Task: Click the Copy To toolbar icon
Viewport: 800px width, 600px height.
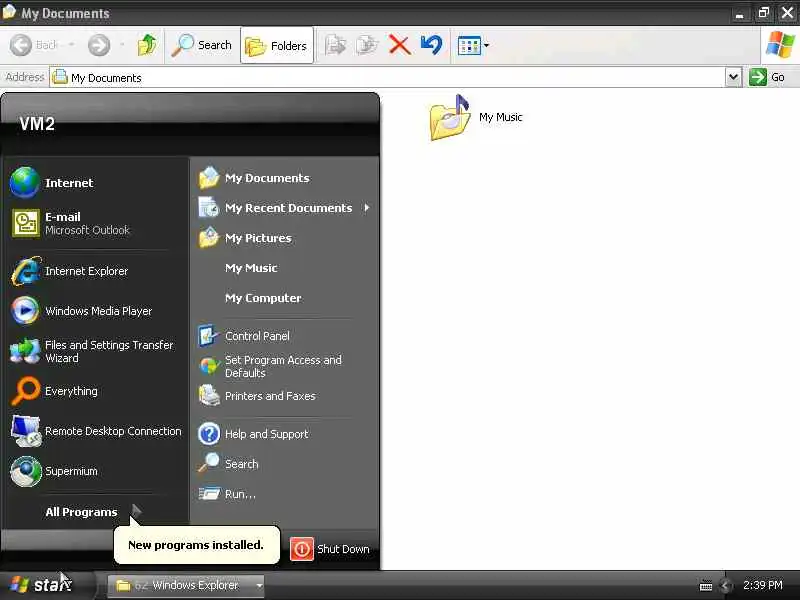Action: [x=367, y=45]
